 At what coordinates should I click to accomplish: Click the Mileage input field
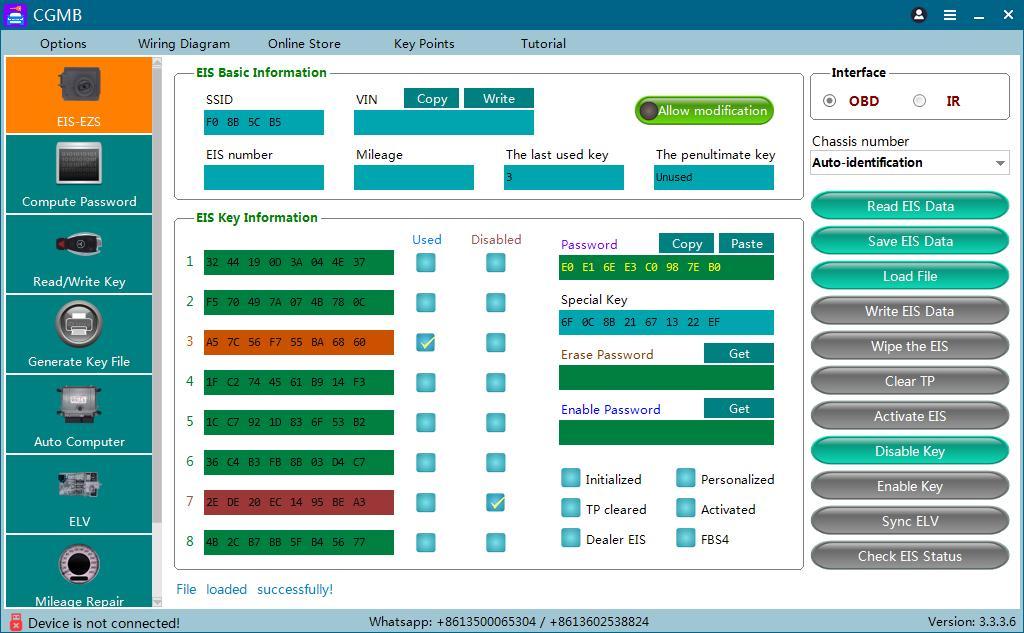coord(413,177)
